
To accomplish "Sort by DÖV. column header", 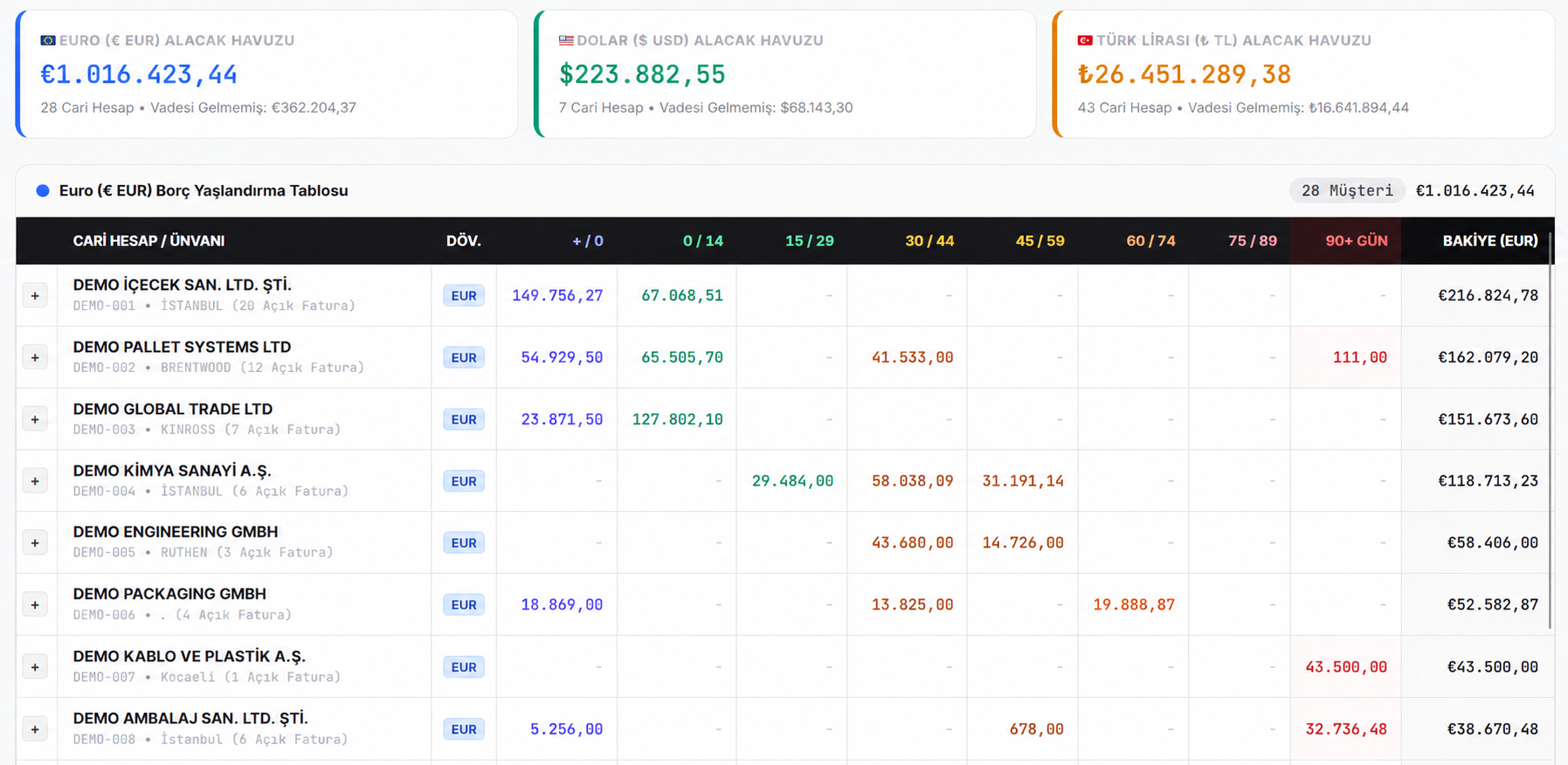I will point(464,241).
